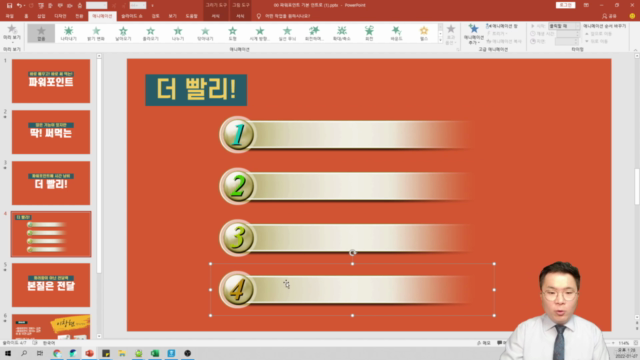Viewport: 640px width, 360px height.
Task: Switch to the Transitions (전환) tab
Action: [79, 16]
